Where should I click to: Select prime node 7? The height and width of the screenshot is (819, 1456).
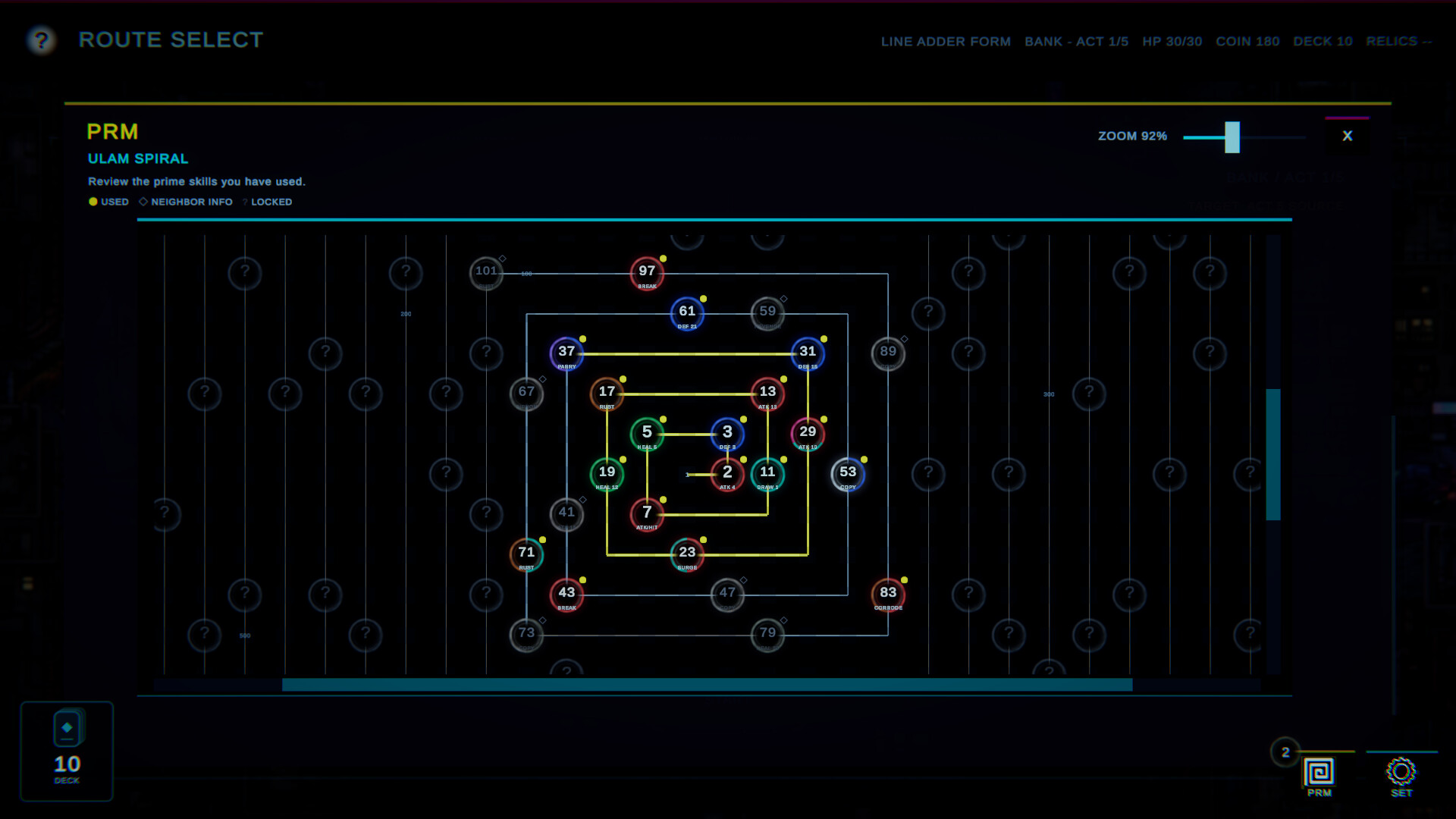[x=647, y=514]
